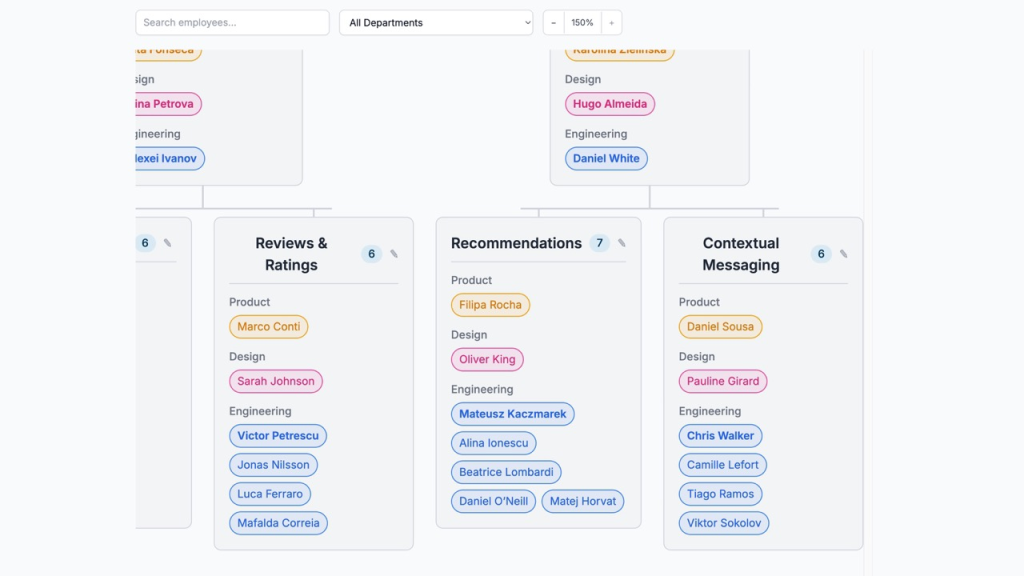Click Hugo Almeida chip in upper card

coord(609,104)
